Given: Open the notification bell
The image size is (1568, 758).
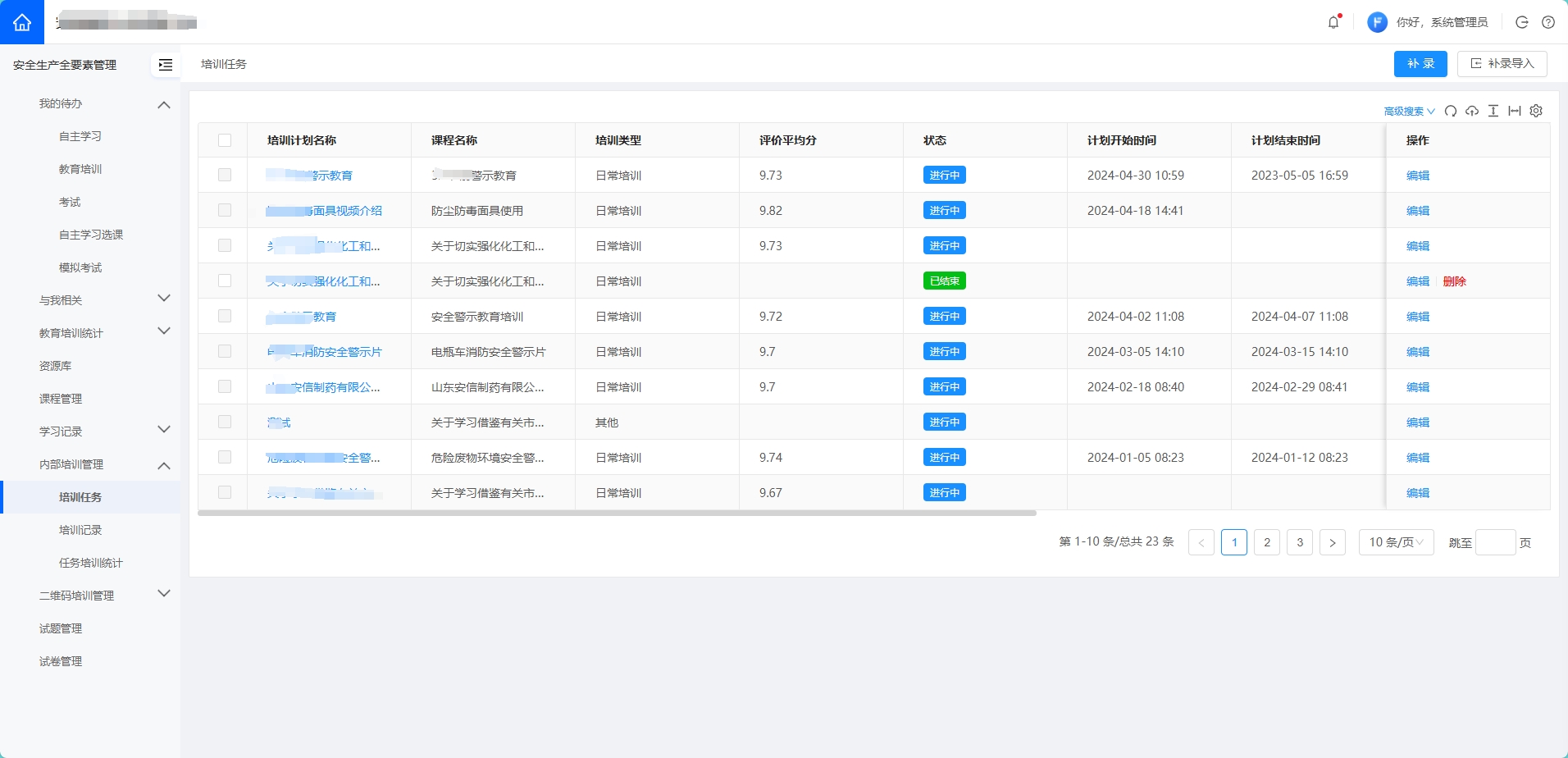Looking at the screenshot, I should pos(1333,22).
